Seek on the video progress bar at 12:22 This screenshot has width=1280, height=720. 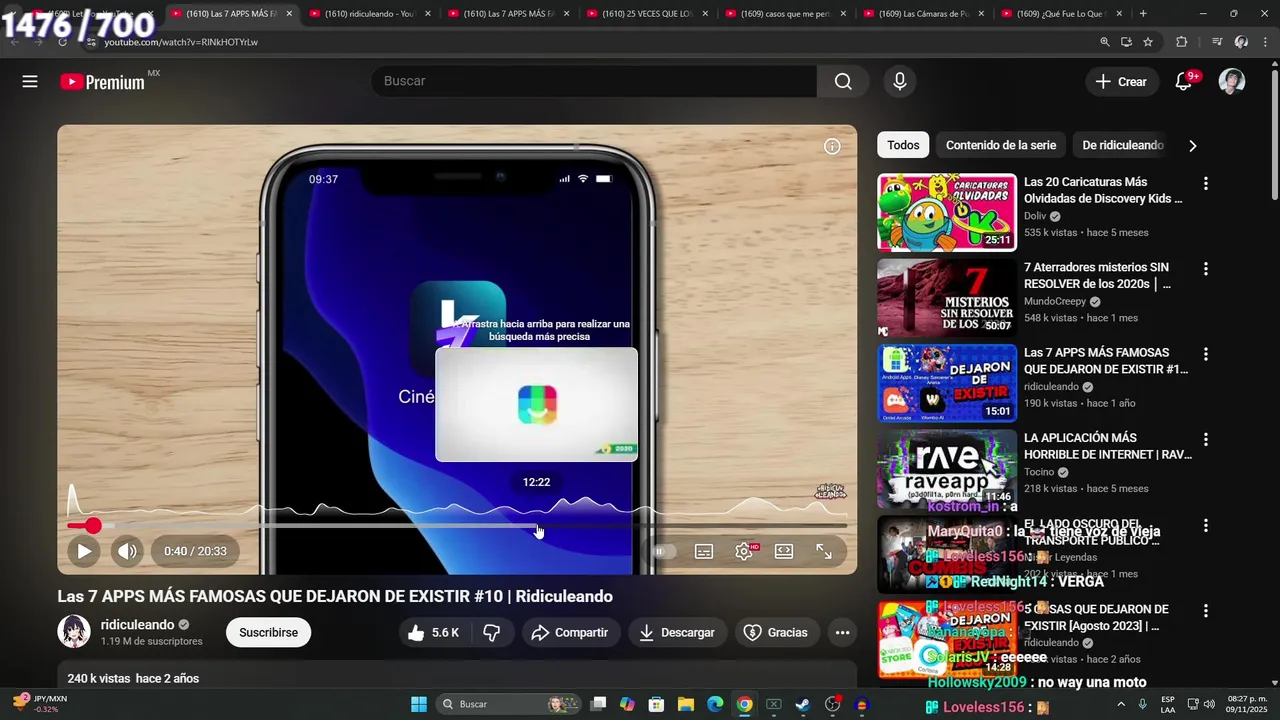click(537, 526)
